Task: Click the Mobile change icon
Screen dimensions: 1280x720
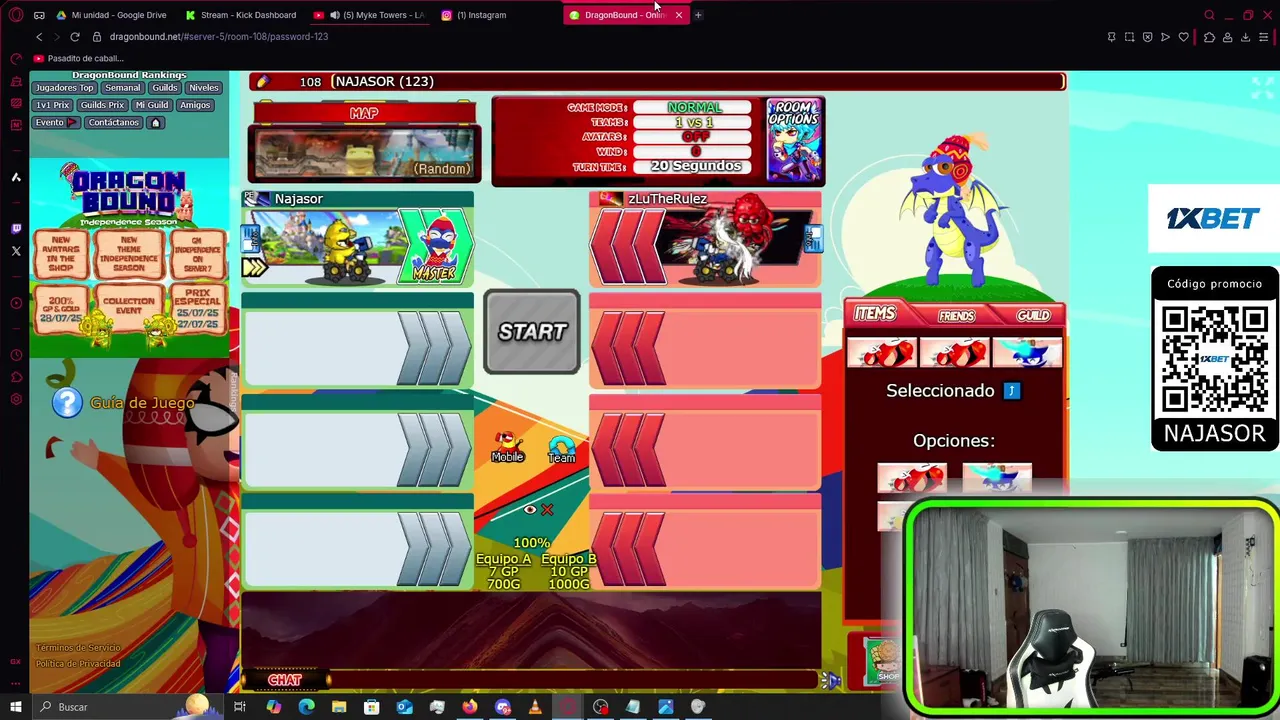Action: [x=507, y=447]
